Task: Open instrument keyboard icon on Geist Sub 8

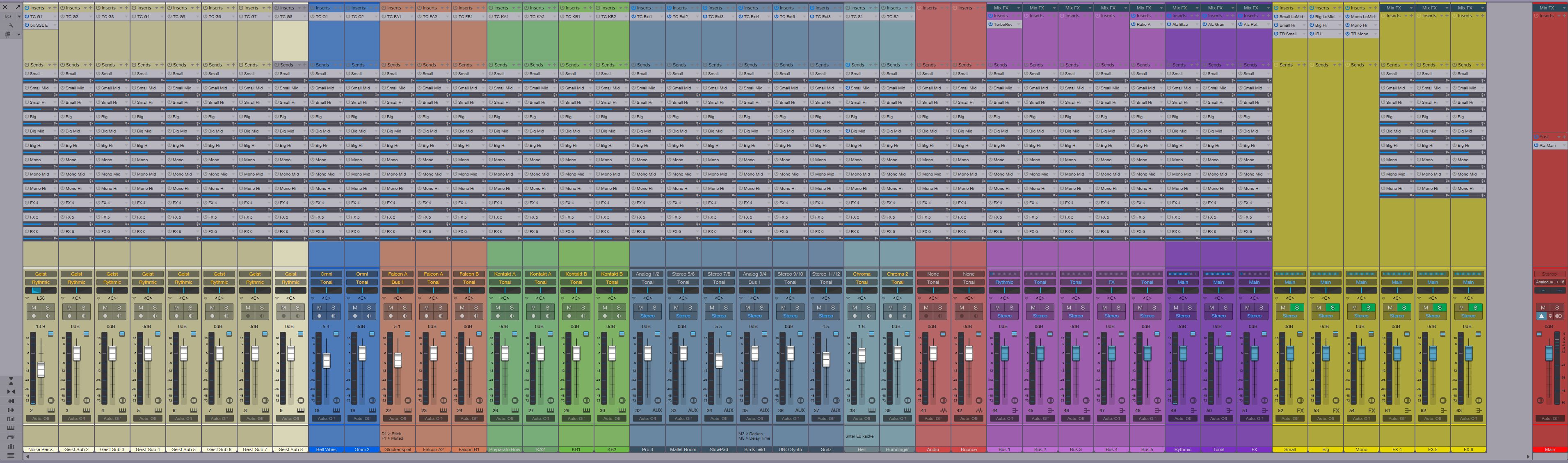Action: click(x=301, y=411)
